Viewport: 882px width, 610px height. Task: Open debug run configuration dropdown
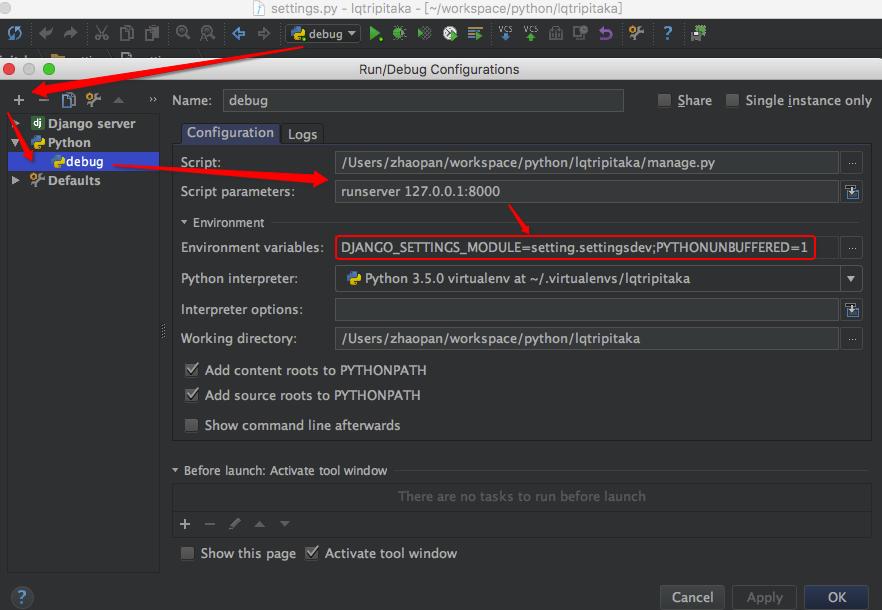(323, 34)
